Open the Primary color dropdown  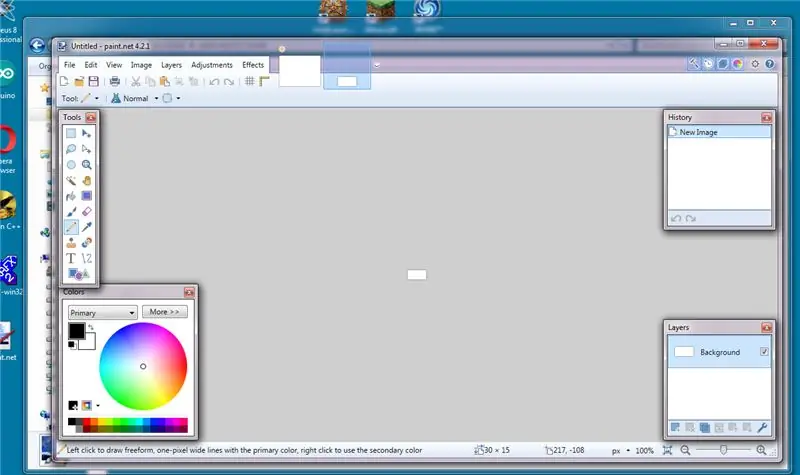[103, 312]
